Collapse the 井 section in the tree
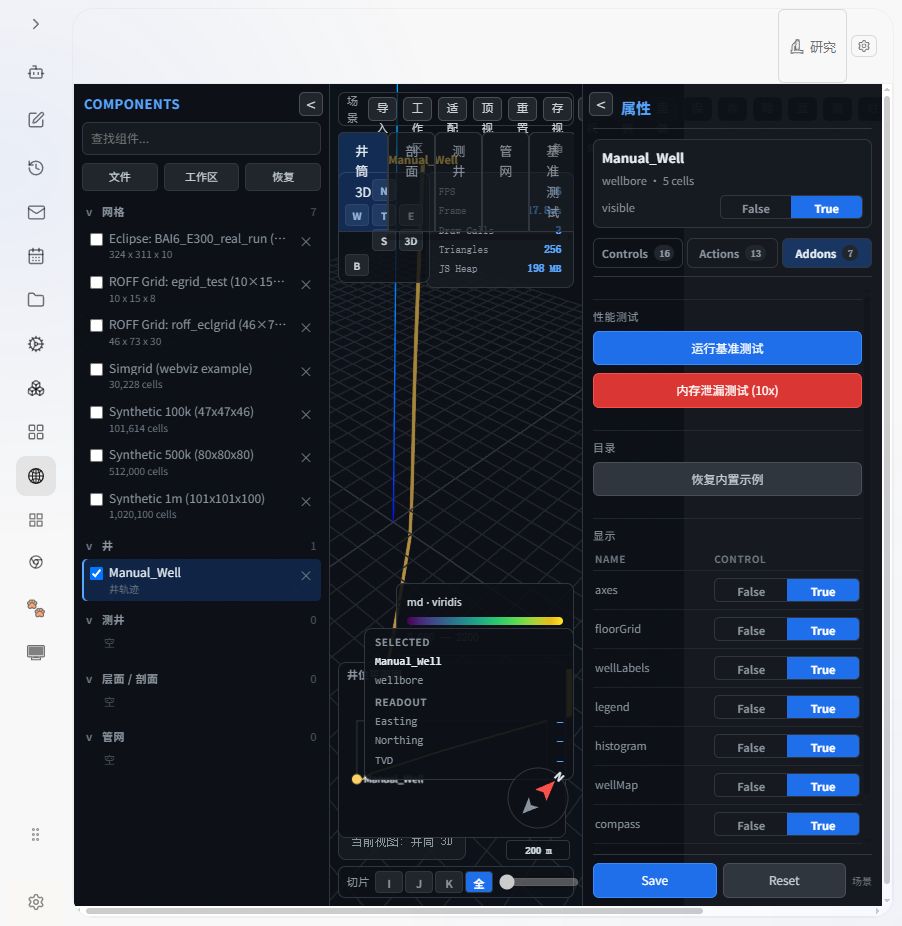Screen dimensions: 902x926 (x=89, y=546)
